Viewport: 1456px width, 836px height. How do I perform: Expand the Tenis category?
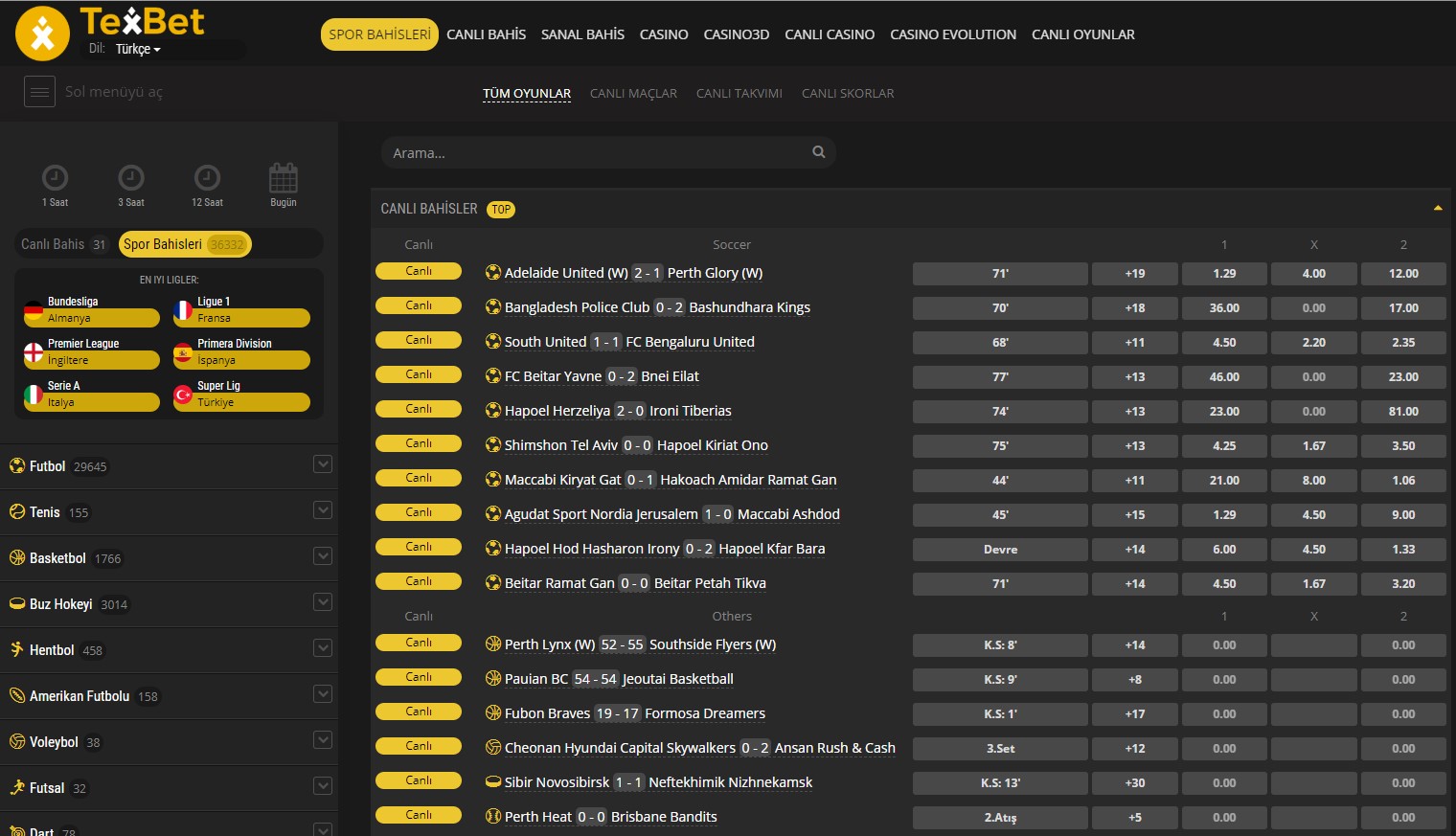pos(323,510)
